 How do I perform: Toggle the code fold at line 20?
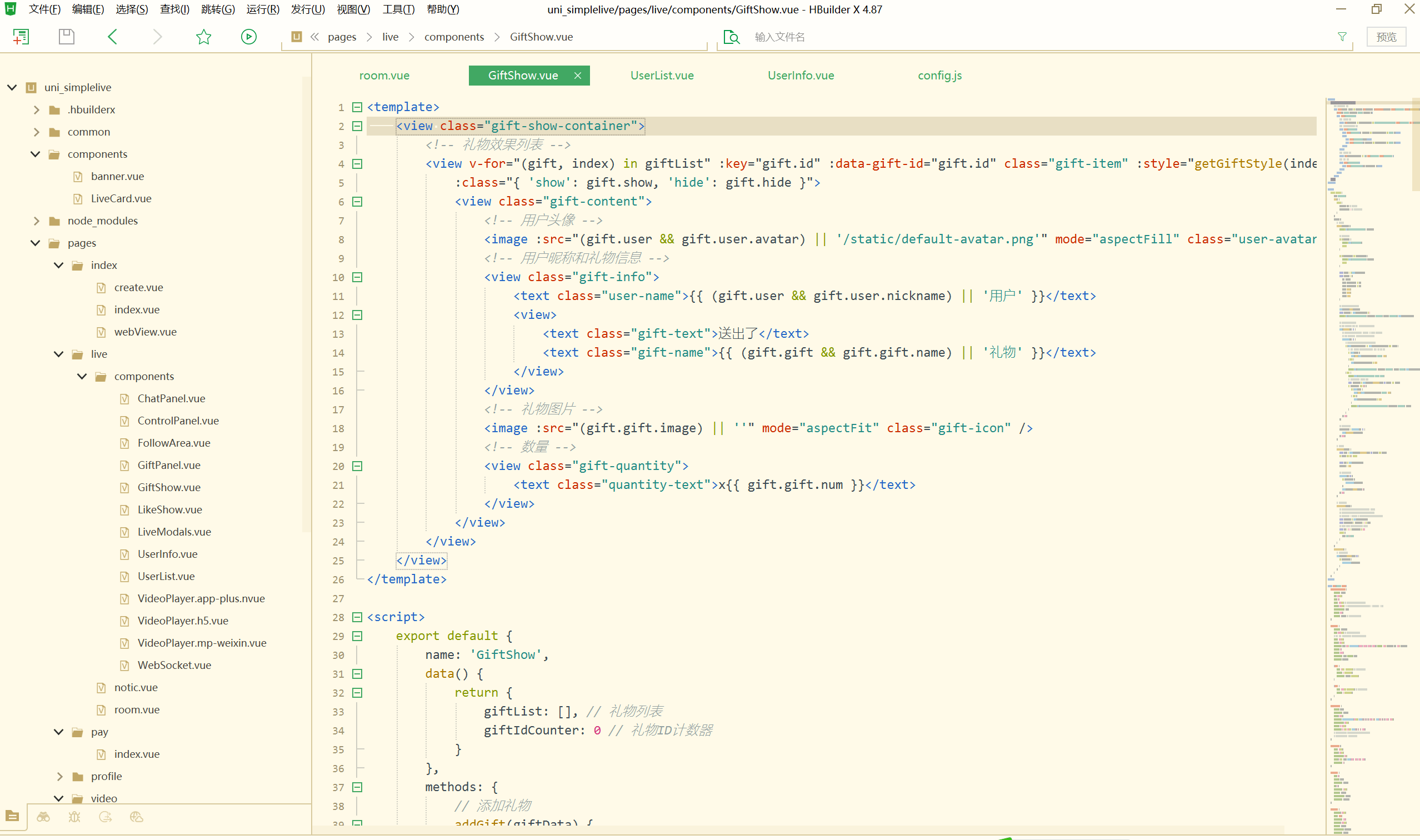pos(357,466)
